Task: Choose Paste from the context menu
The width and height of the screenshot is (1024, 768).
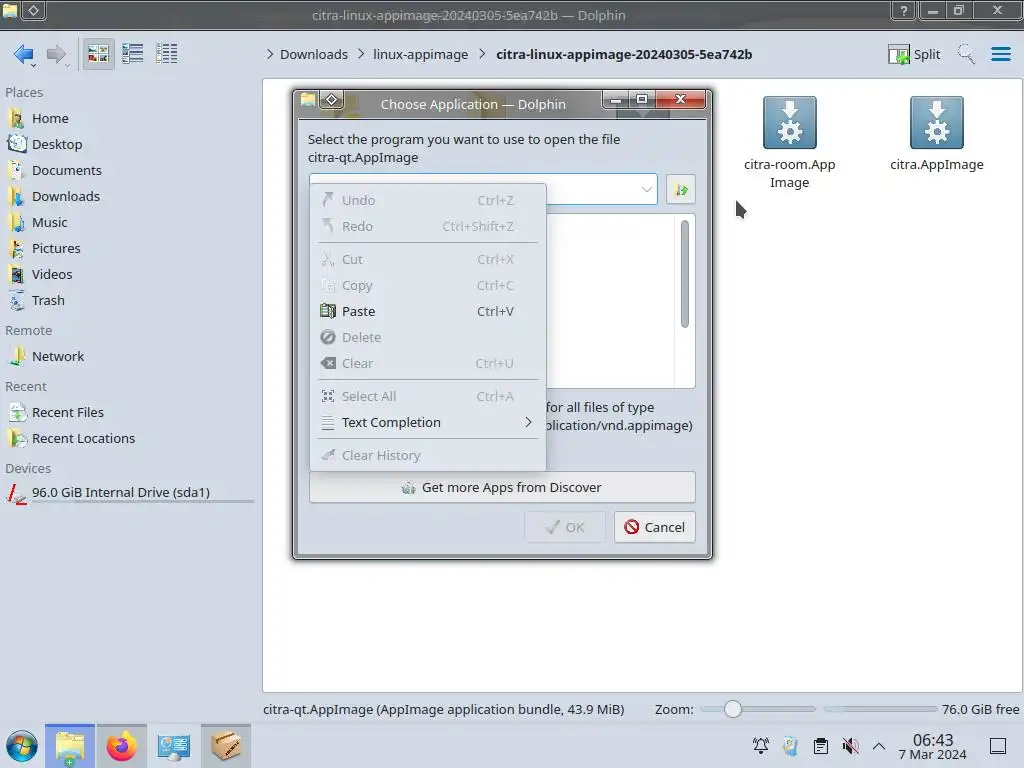Action: (x=428, y=312)
